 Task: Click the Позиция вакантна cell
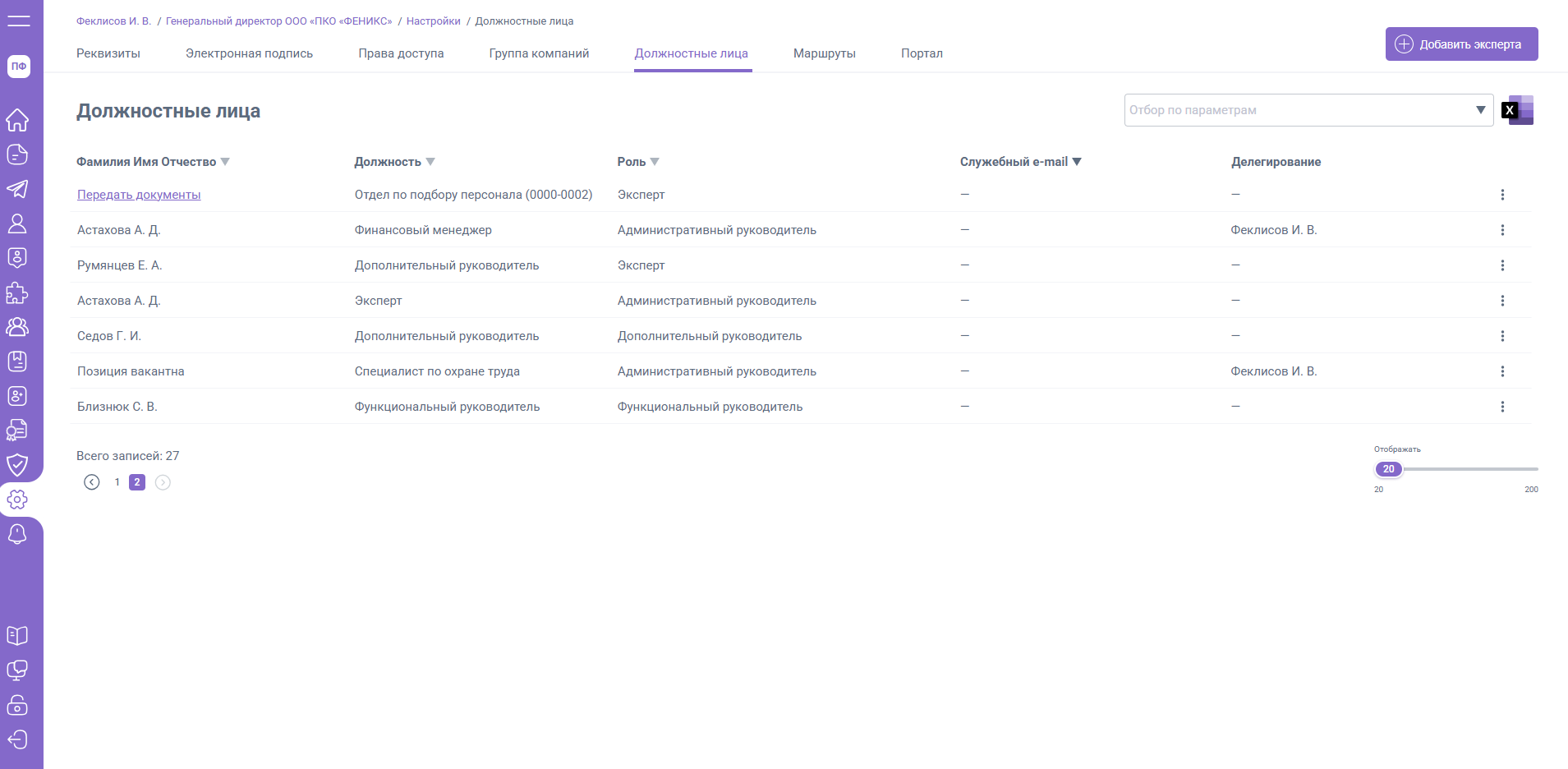(131, 371)
